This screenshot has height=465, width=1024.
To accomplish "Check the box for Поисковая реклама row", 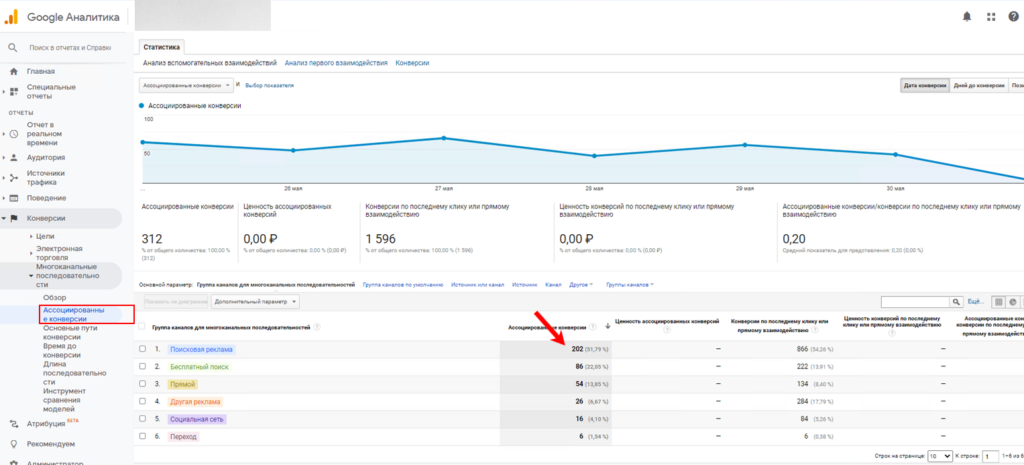I will click(143, 349).
